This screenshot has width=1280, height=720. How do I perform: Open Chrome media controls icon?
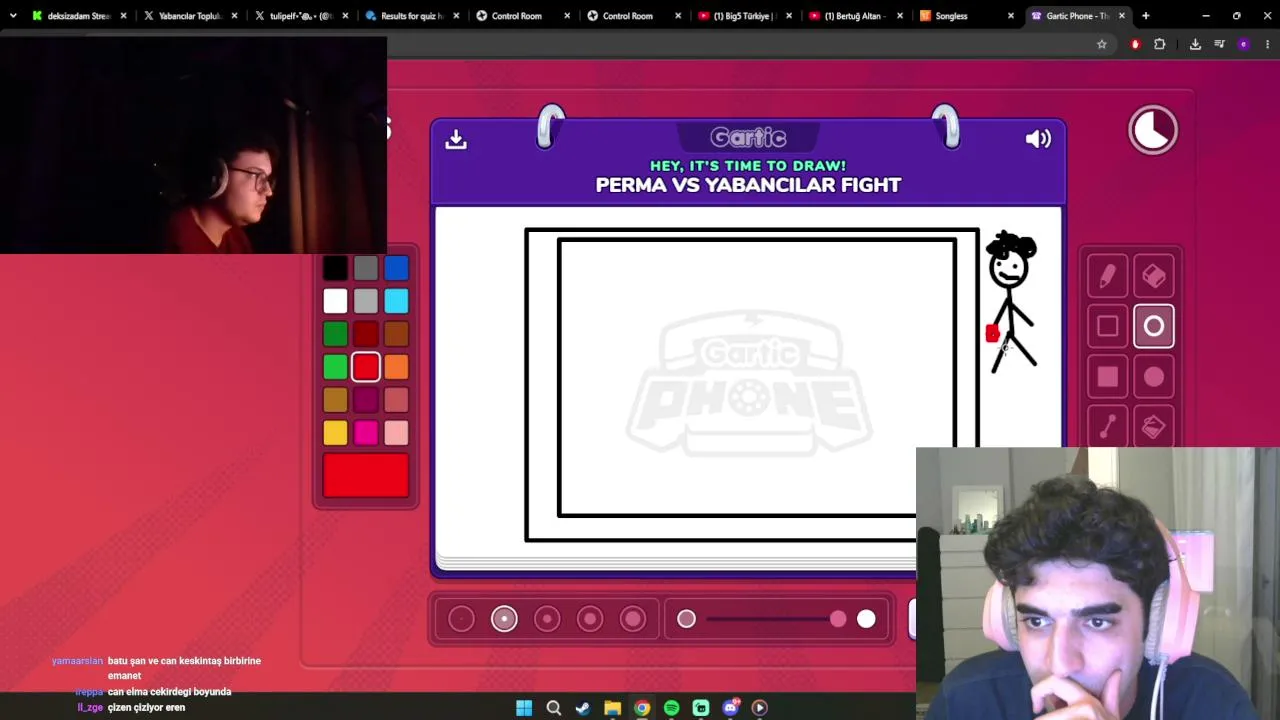pyautogui.click(x=1219, y=44)
